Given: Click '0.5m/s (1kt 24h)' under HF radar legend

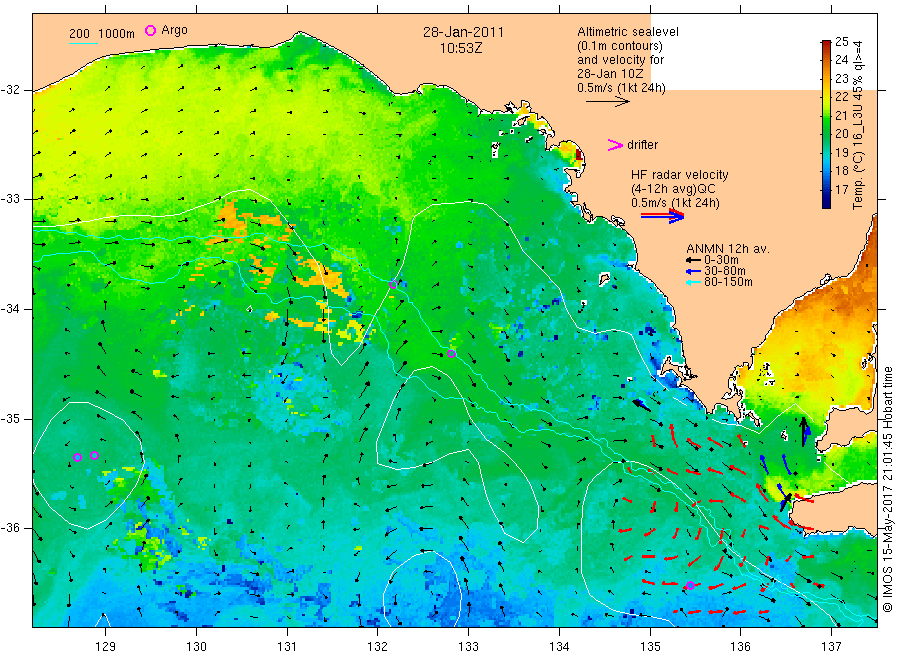Looking at the screenshot, I should pos(675,203).
